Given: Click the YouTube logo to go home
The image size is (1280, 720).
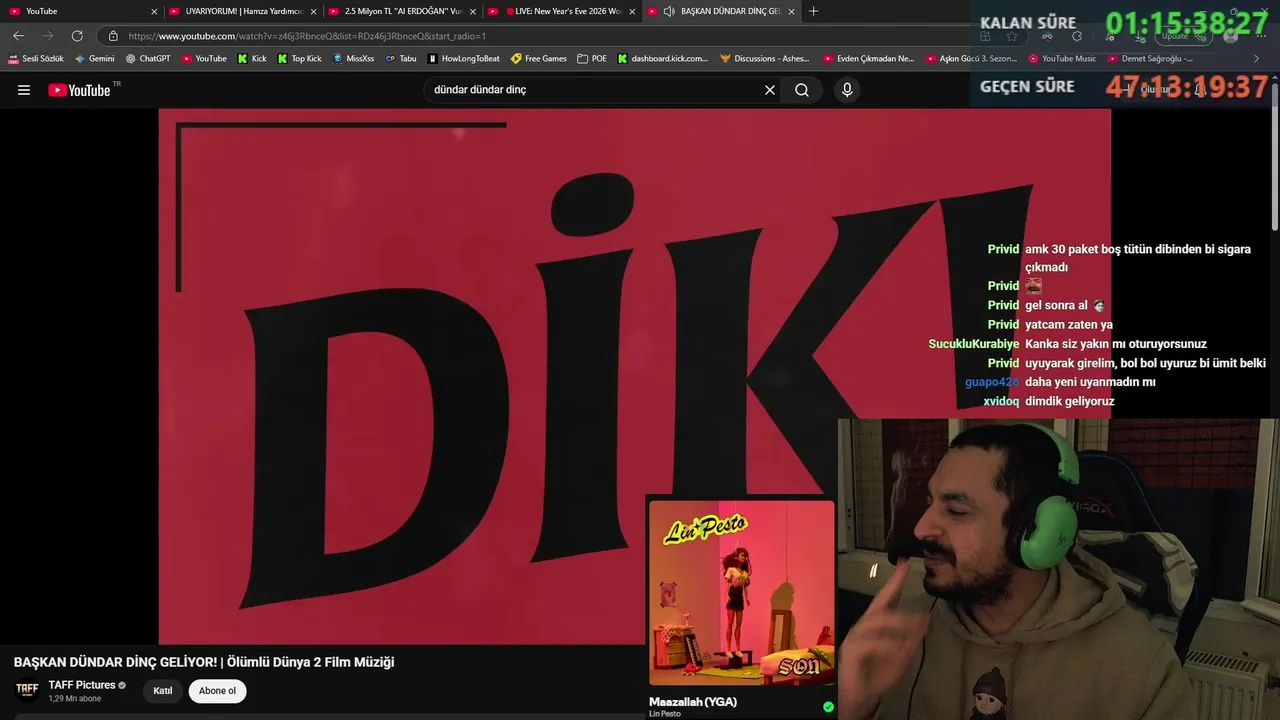Looking at the screenshot, I should pyautogui.click(x=79, y=90).
